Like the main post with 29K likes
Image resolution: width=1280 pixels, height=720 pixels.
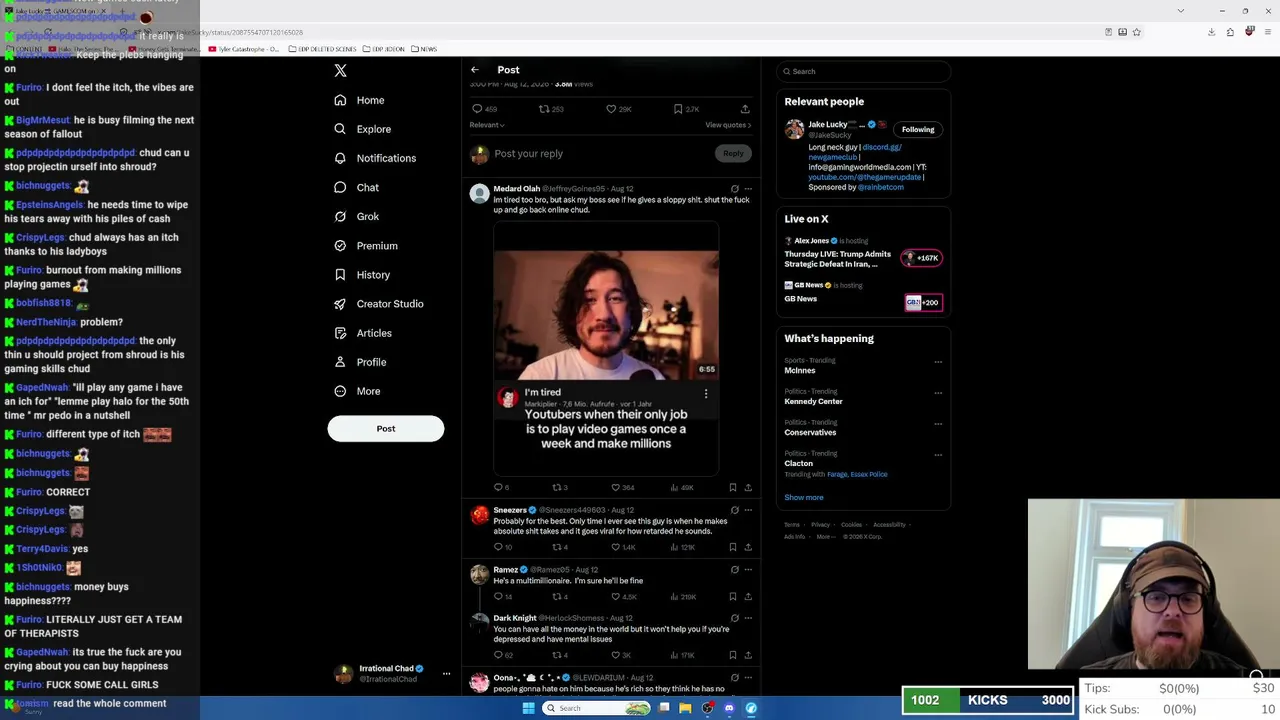(611, 109)
